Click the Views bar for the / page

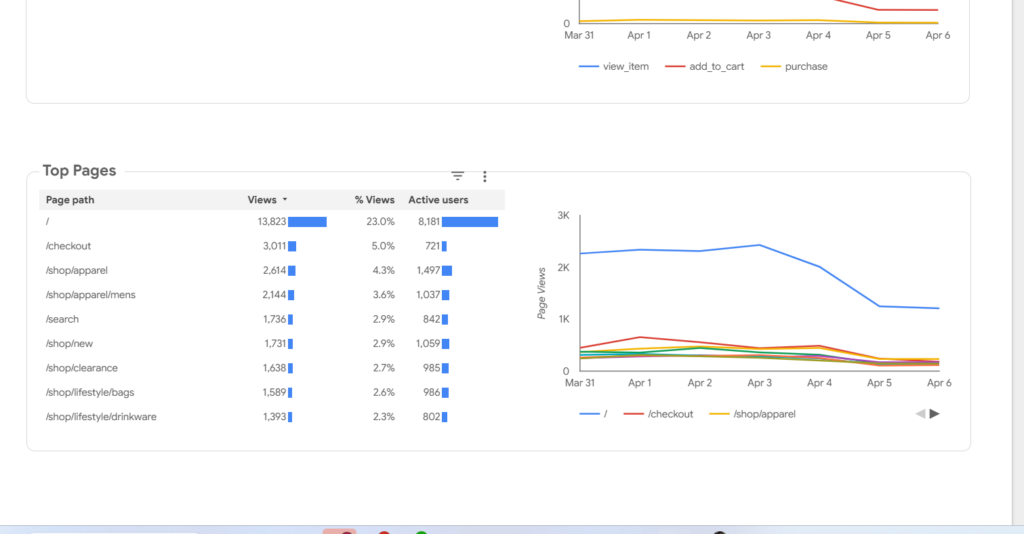point(307,222)
